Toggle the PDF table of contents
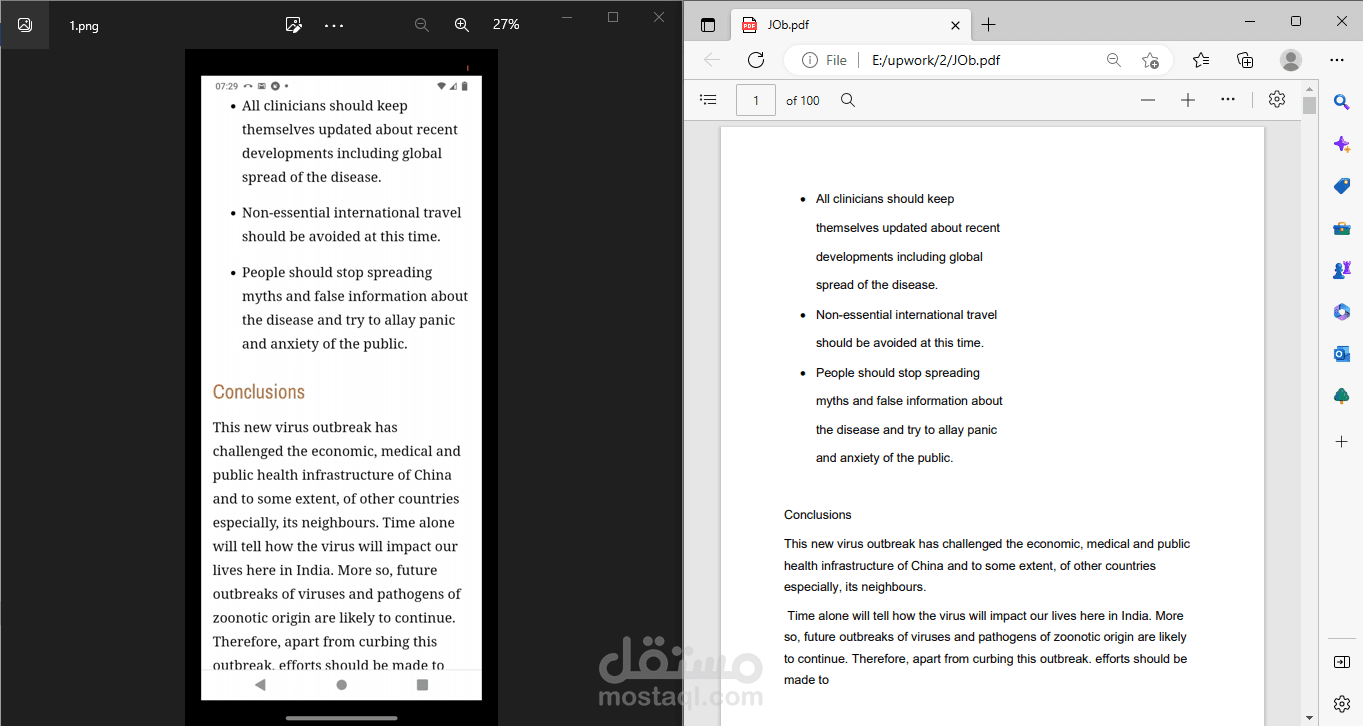Image resolution: width=1363 pixels, height=726 pixels. tap(708, 100)
